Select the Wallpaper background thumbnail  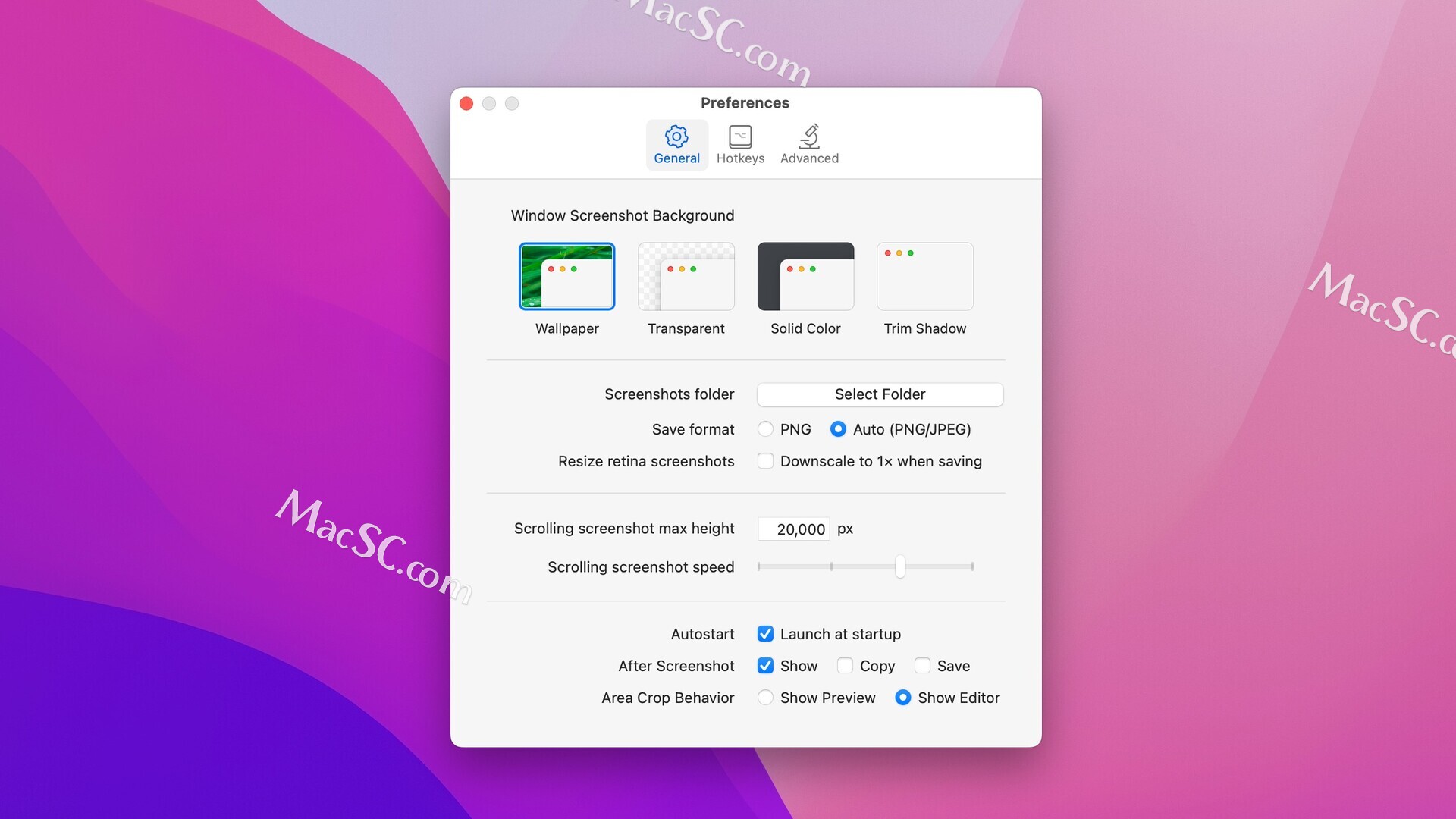[x=566, y=276]
